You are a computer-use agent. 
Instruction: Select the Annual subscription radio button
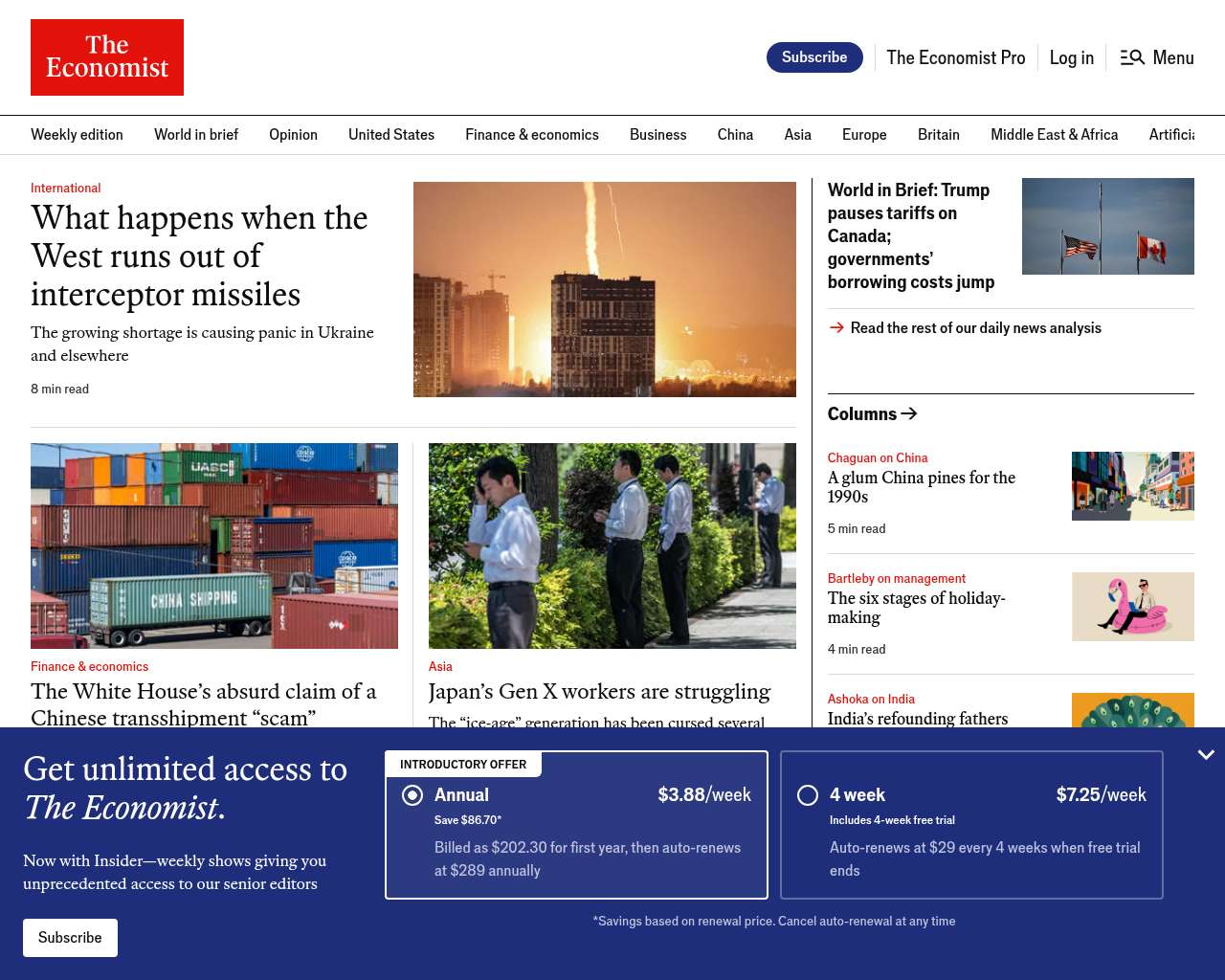pos(412,795)
